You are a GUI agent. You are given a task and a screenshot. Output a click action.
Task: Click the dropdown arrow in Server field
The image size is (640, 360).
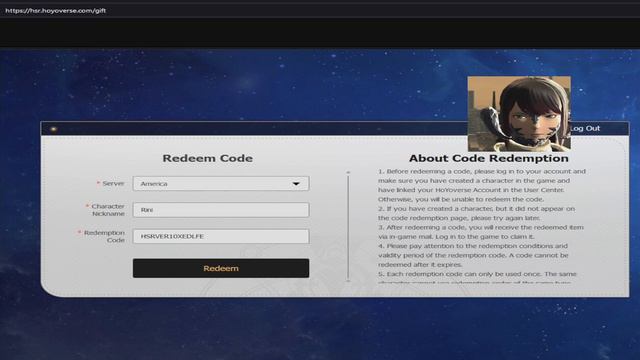point(296,184)
